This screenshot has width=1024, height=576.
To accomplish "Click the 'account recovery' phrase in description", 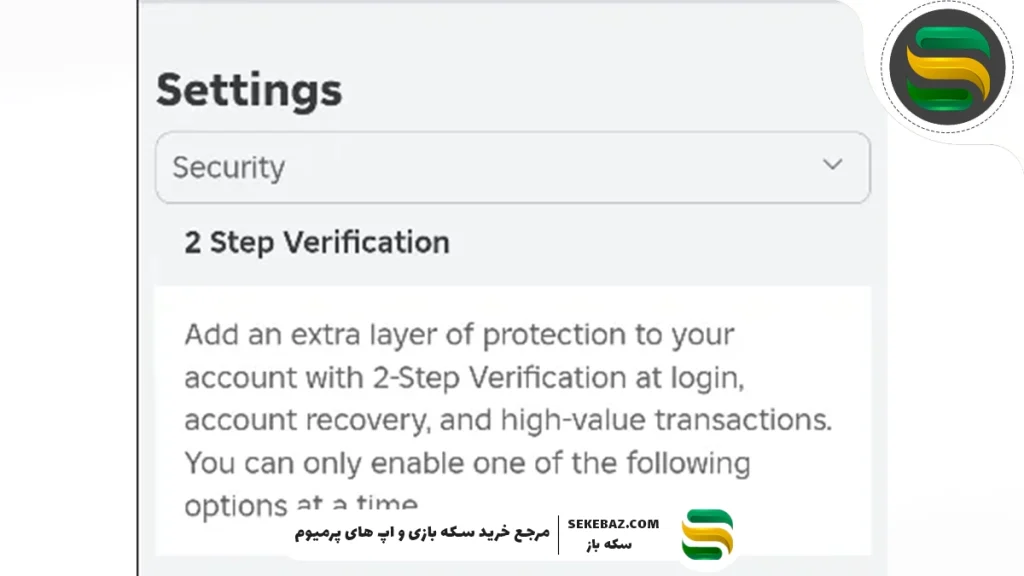I will point(305,420).
